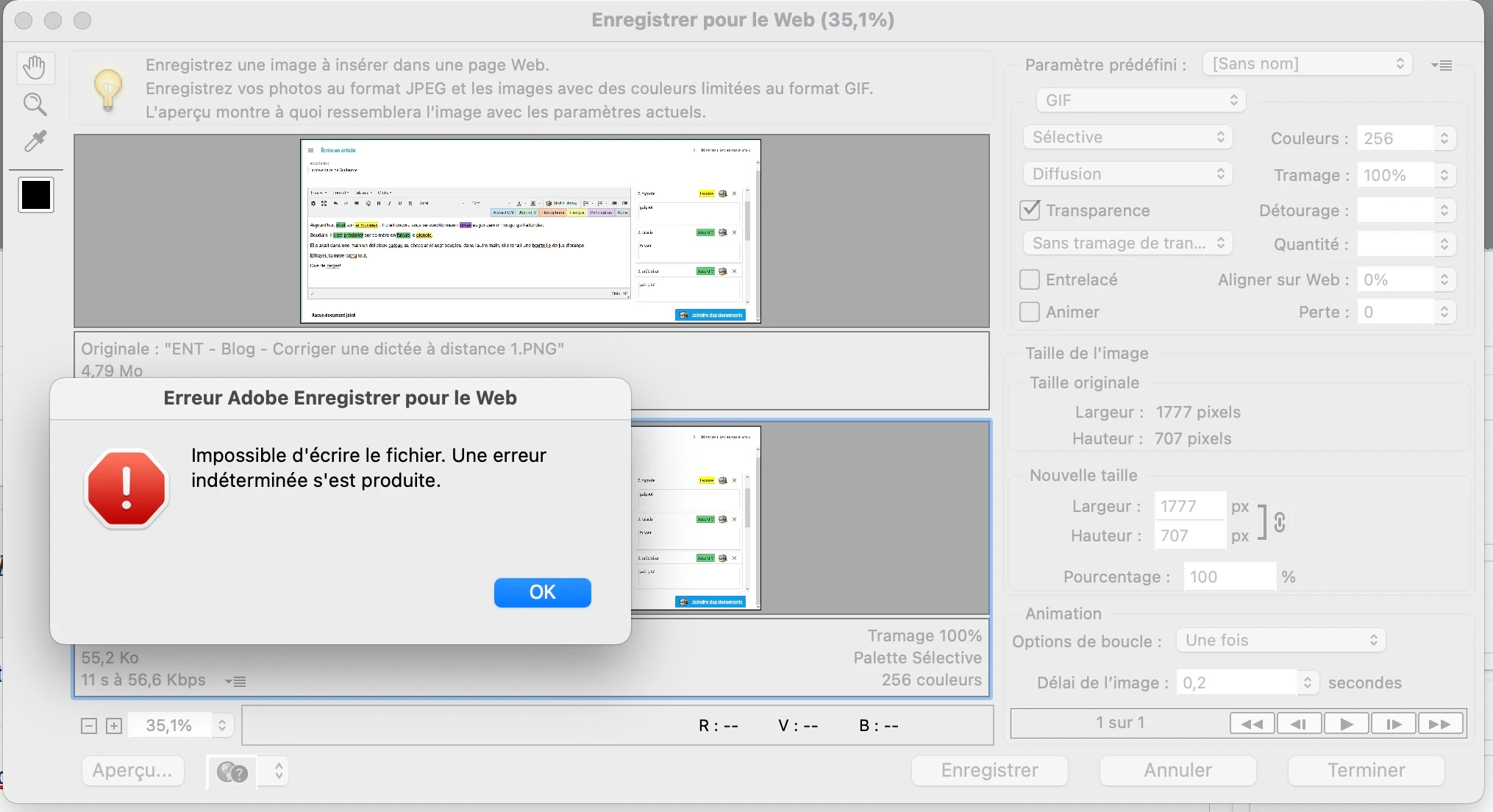Viewport: 1493px width, 812px height.
Task: Play the animation
Action: [x=1346, y=724]
